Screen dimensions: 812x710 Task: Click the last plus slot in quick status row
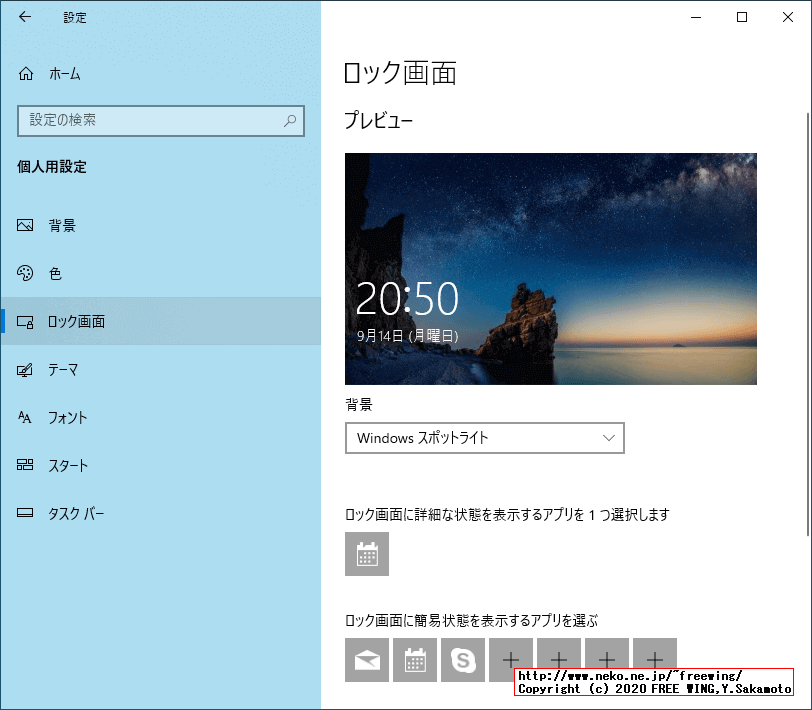(x=655, y=659)
